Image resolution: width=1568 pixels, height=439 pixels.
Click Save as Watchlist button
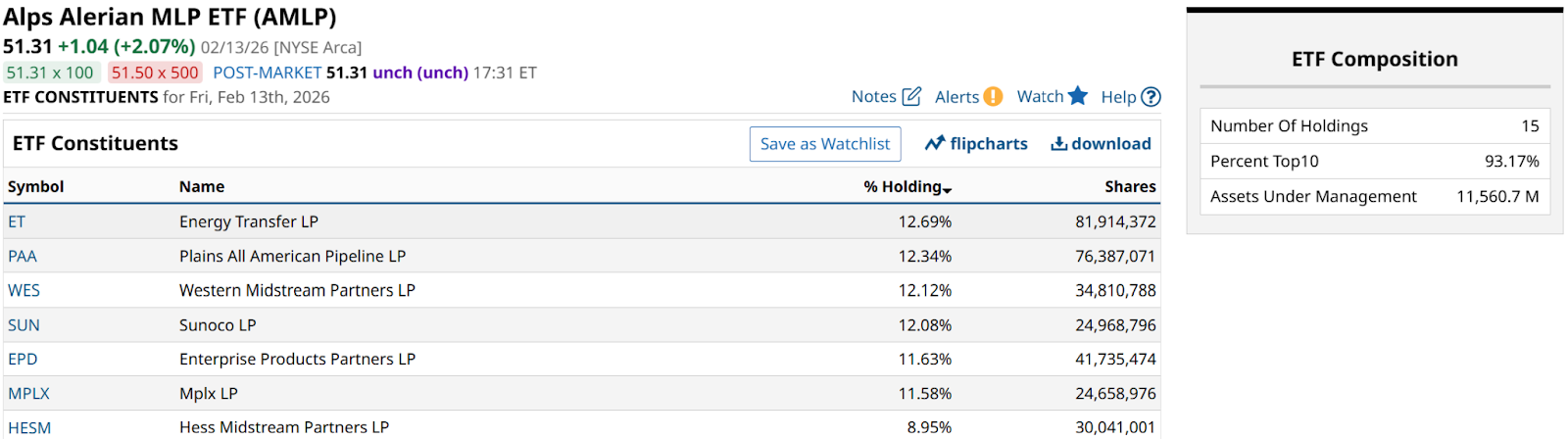pyautogui.click(x=825, y=144)
